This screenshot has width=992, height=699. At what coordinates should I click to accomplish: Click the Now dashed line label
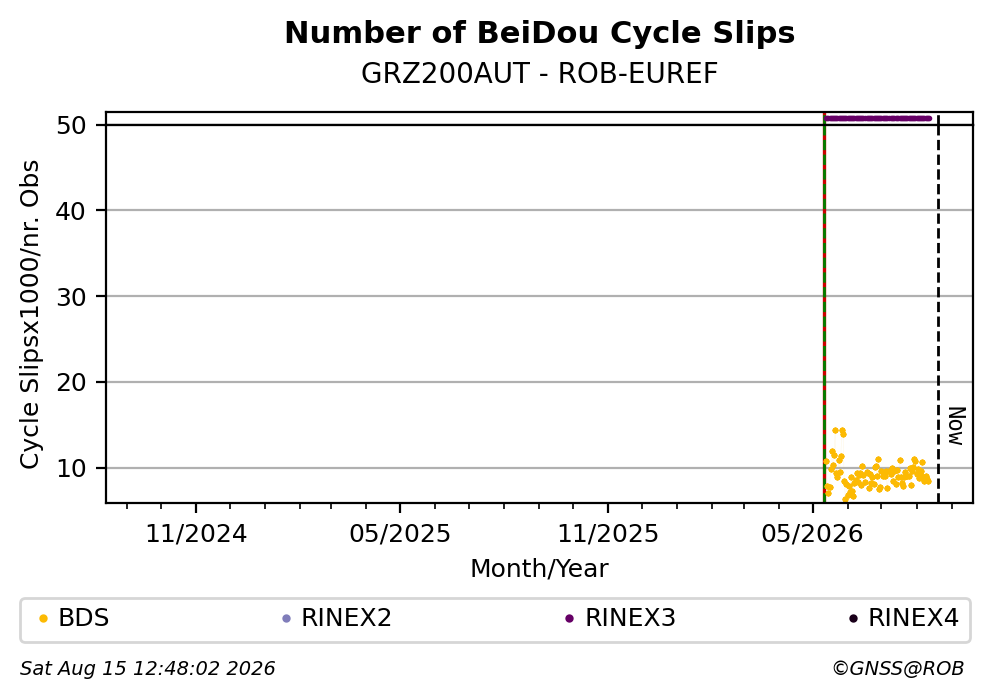tap(956, 426)
